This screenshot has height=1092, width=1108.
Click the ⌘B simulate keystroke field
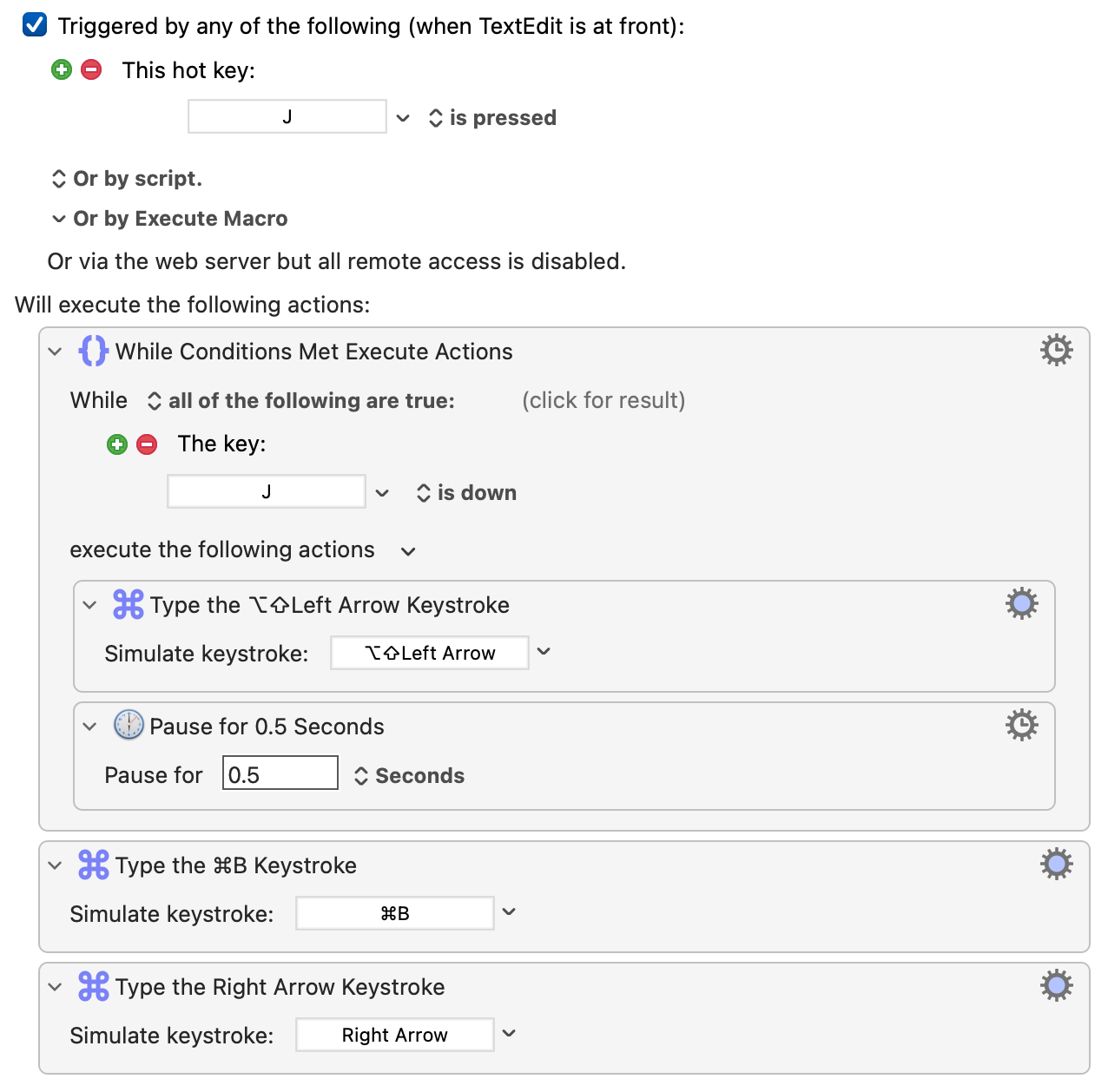pos(395,913)
